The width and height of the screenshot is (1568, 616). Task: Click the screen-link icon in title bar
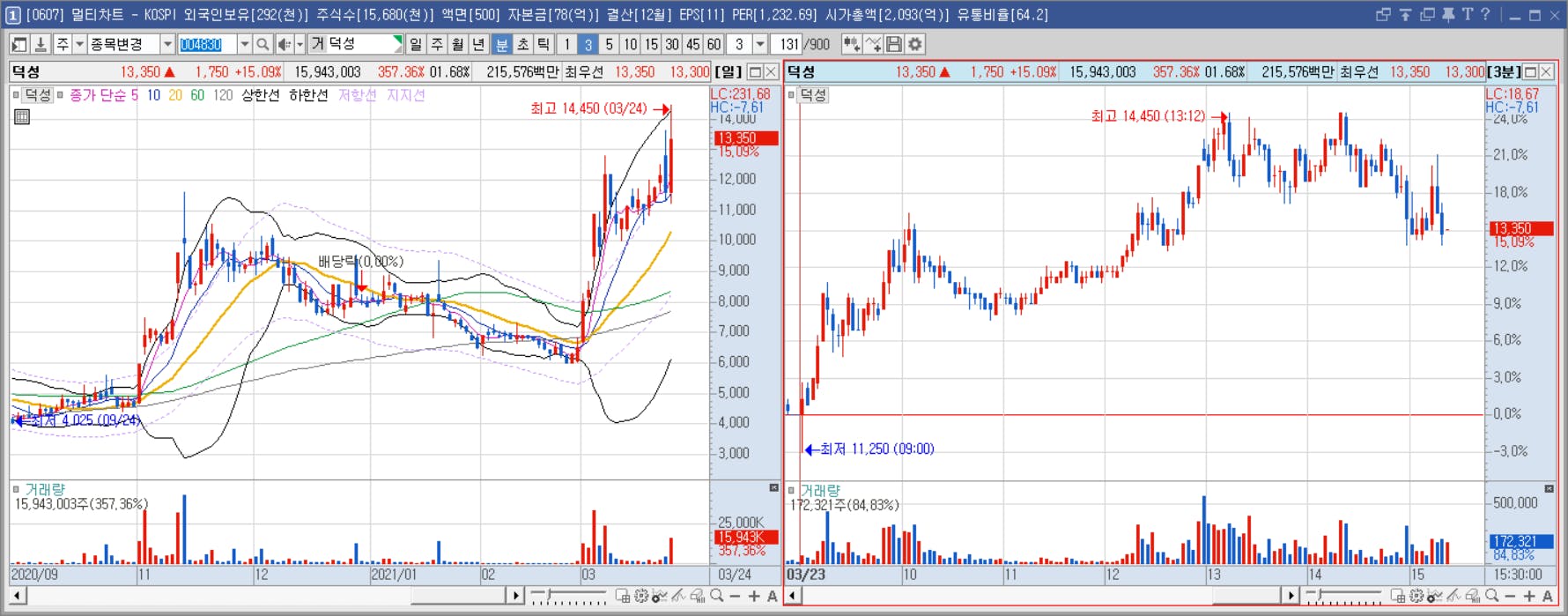(x=1383, y=14)
